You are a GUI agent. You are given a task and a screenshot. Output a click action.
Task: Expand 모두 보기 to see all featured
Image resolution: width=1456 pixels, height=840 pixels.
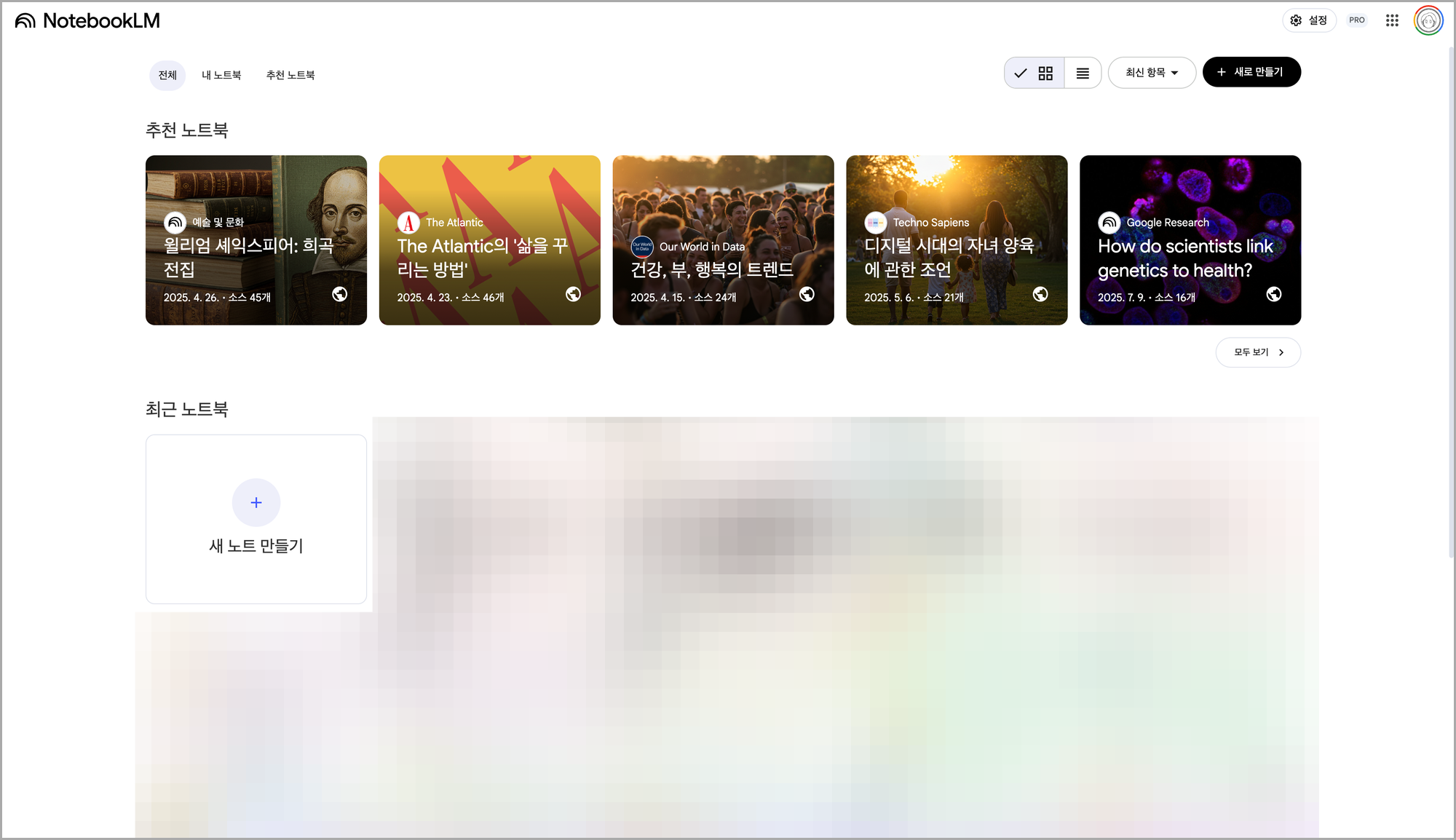pyautogui.click(x=1258, y=352)
